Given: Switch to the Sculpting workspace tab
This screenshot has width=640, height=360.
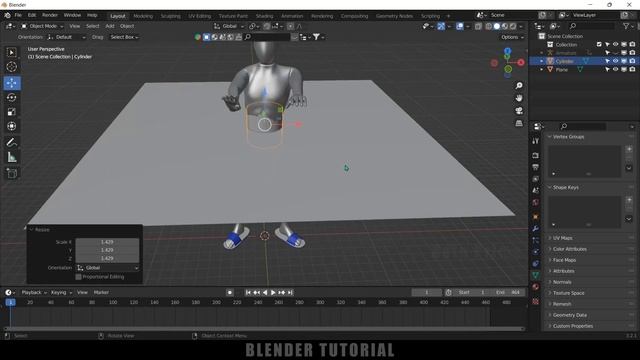Looking at the screenshot, I should tap(170, 16).
